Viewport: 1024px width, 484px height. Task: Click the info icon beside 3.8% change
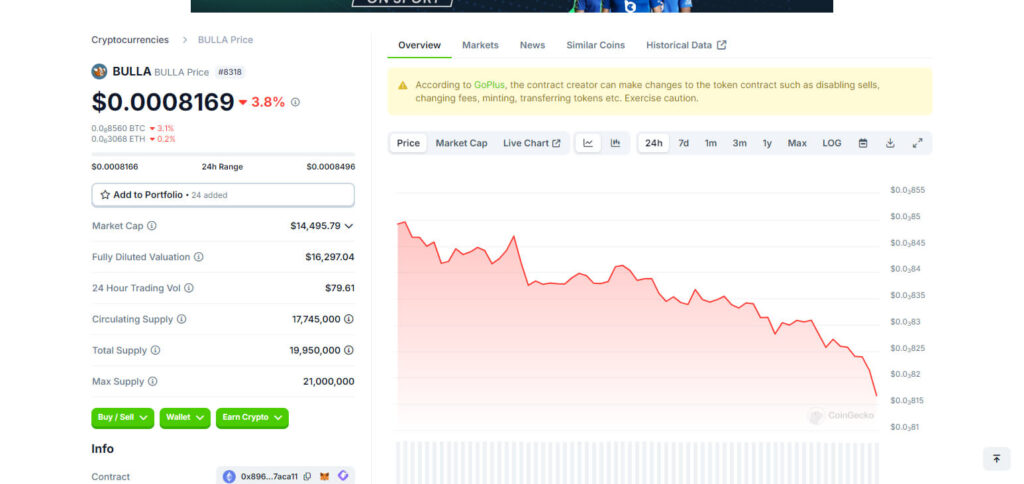click(295, 102)
